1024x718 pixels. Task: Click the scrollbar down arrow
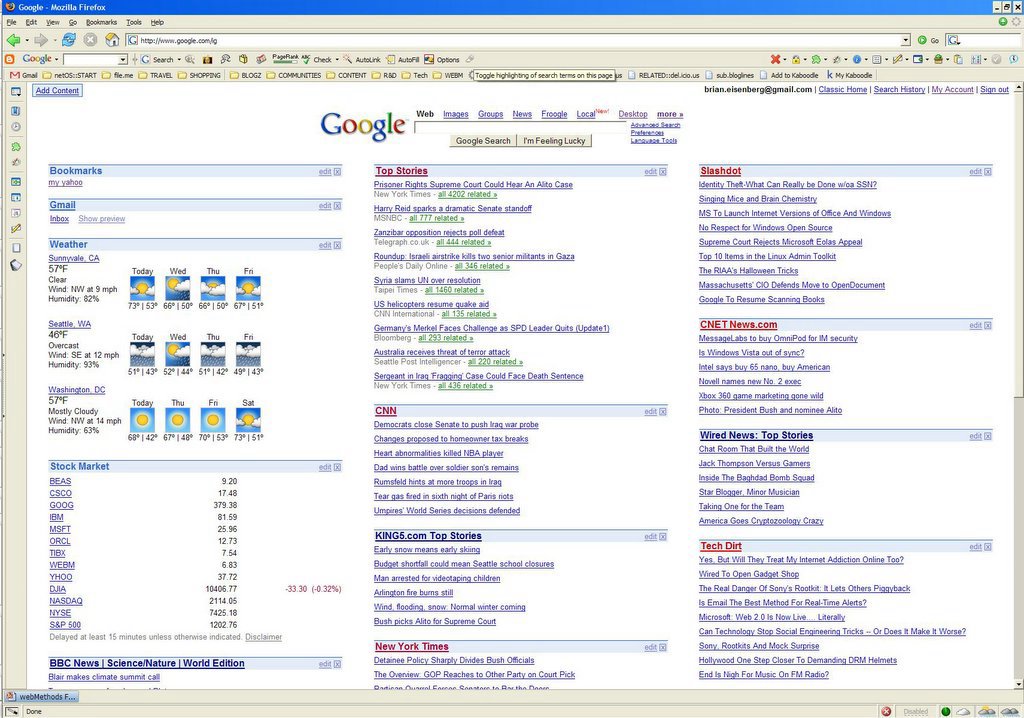1018,684
